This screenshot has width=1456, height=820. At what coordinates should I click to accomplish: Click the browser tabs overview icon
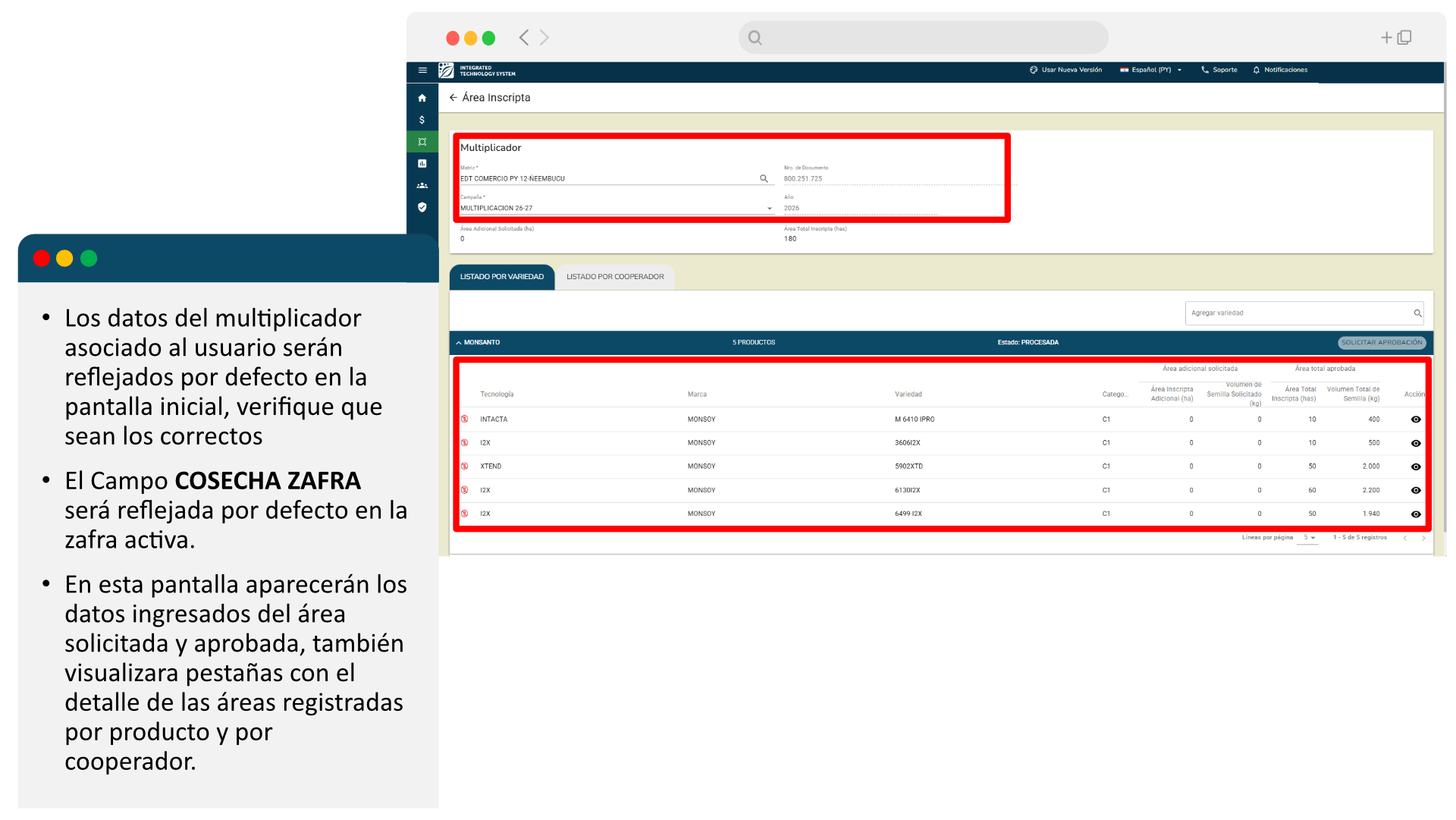point(1404,38)
